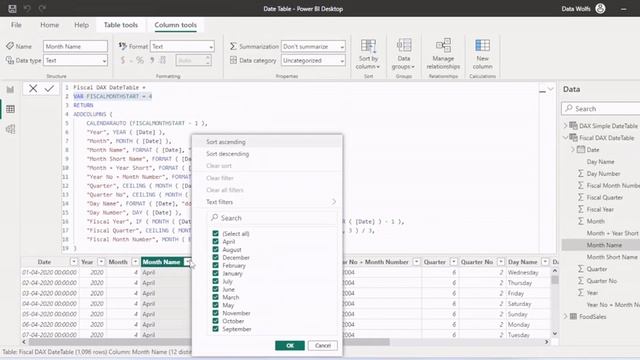Collapse the formula bar chevron
The height and width of the screenshot is (360, 640).
click(x=551, y=89)
